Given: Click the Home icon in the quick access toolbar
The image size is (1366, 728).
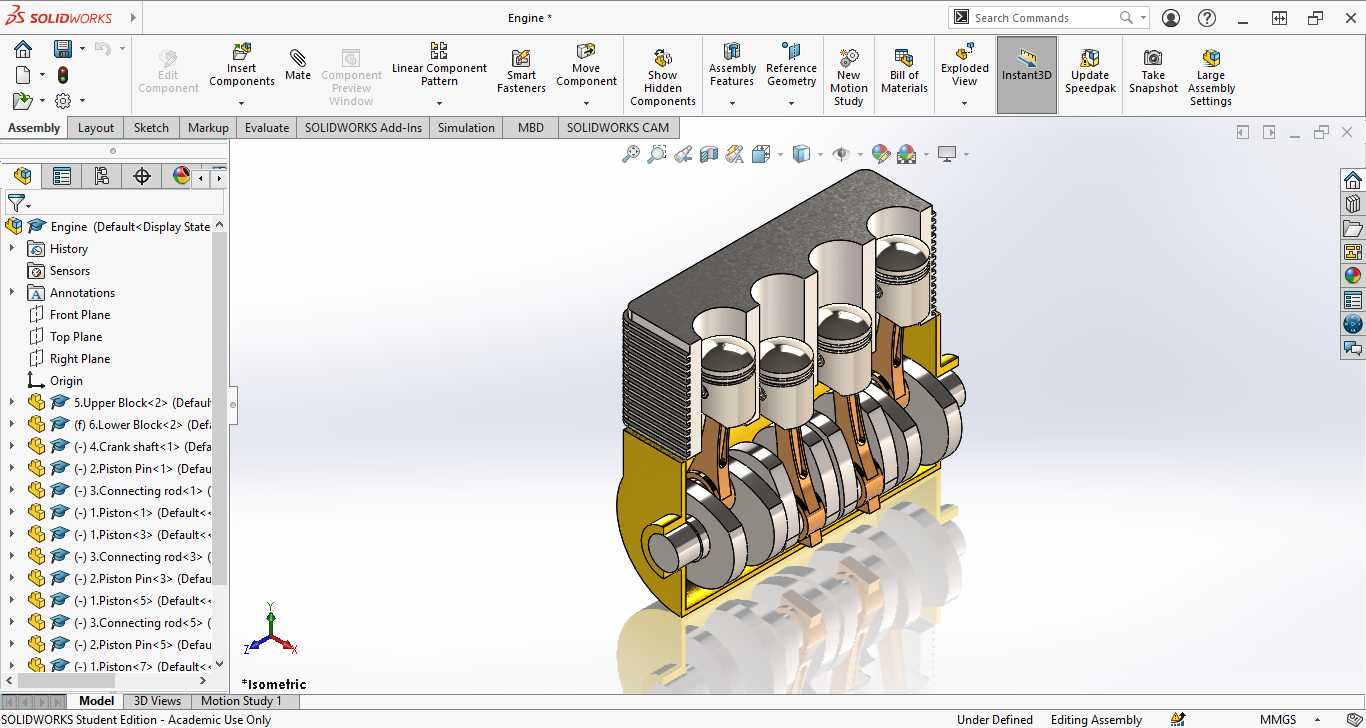Looking at the screenshot, I should pyautogui.click(x=23, y=49).
